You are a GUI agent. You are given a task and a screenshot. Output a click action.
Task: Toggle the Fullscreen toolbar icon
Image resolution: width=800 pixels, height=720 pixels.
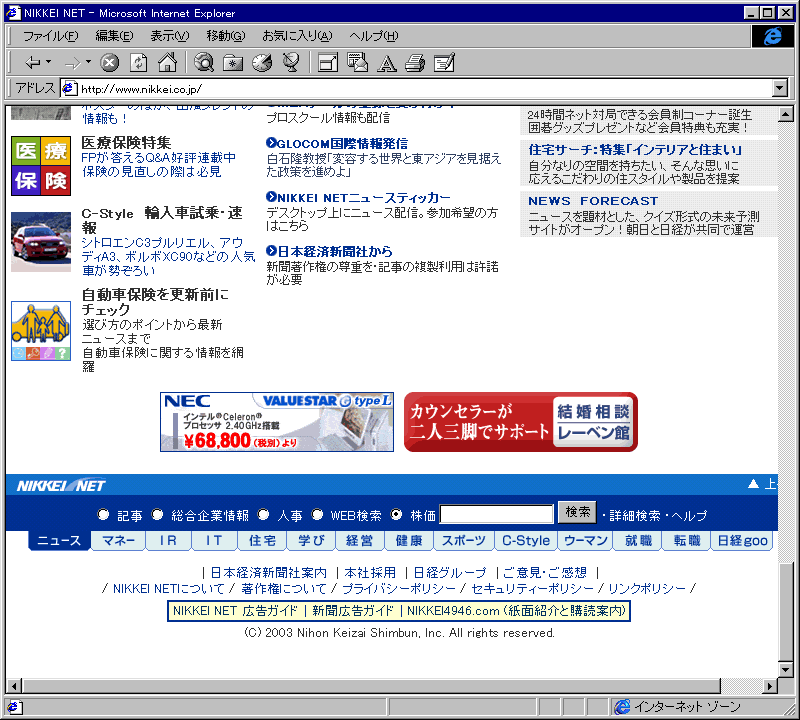click(328, 63)
